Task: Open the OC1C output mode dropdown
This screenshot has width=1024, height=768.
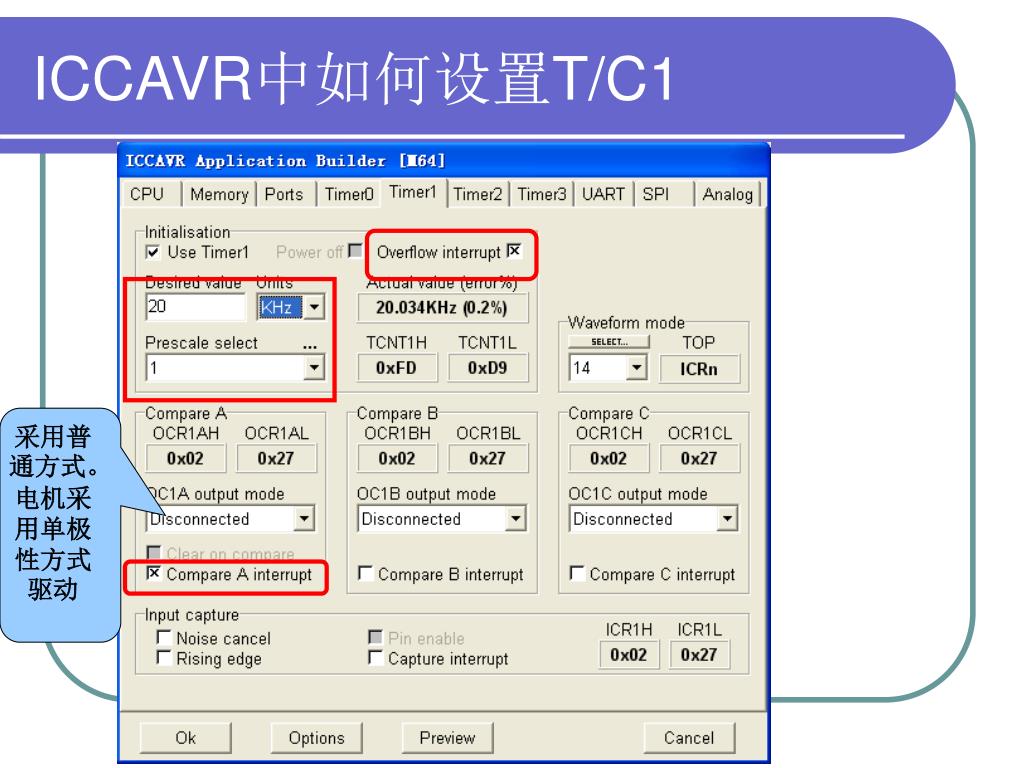Action: tap(727, 519)
